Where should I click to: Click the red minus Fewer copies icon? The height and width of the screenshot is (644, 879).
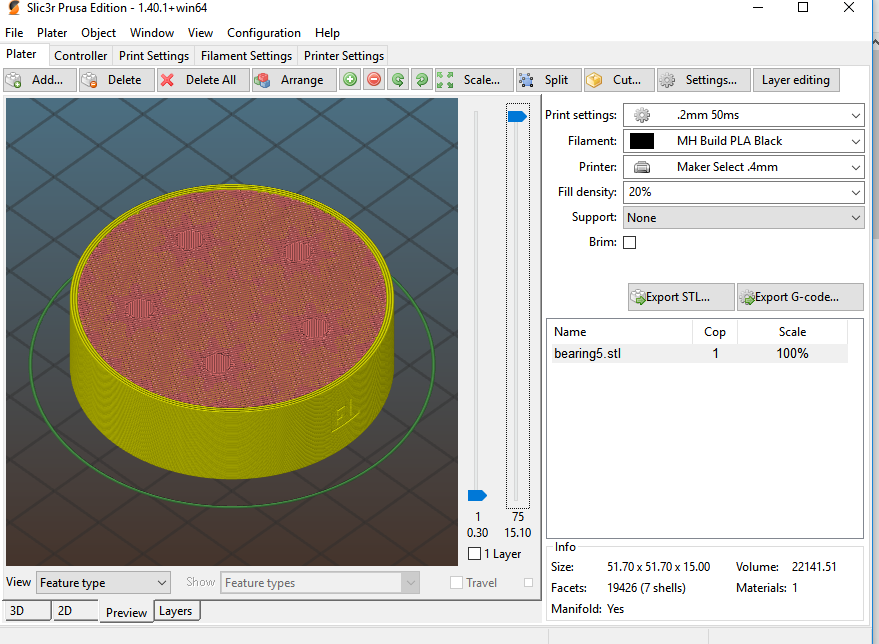[374, 80]
